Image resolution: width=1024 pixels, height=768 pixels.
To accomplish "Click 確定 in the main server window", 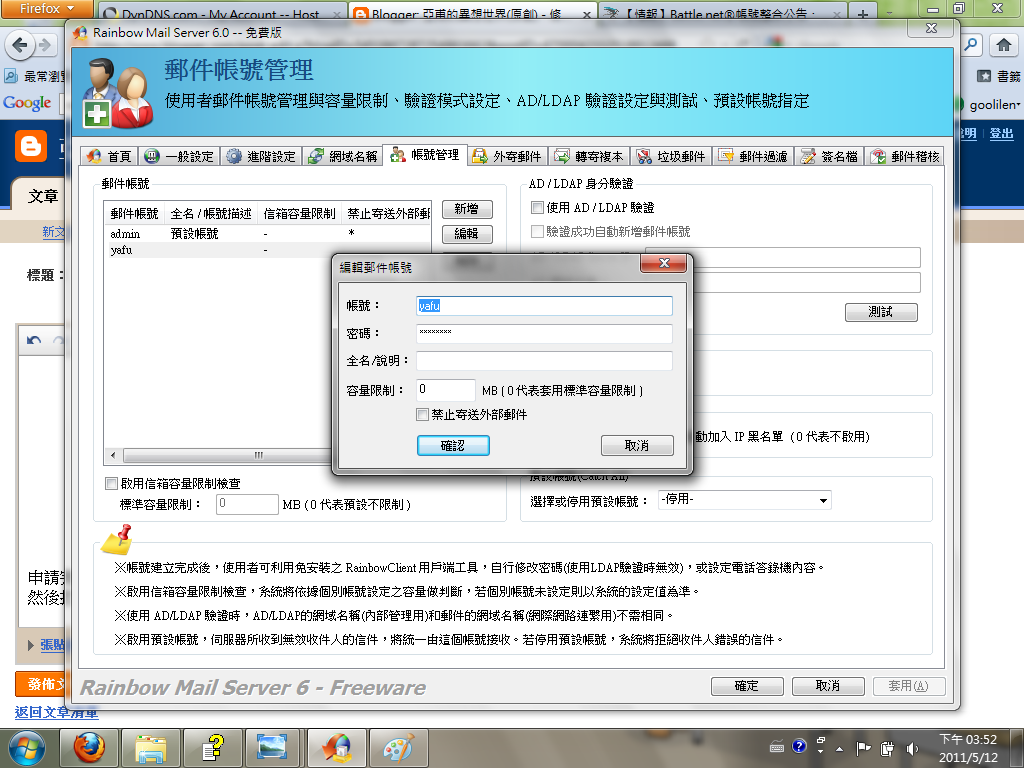I will [747, 686].
